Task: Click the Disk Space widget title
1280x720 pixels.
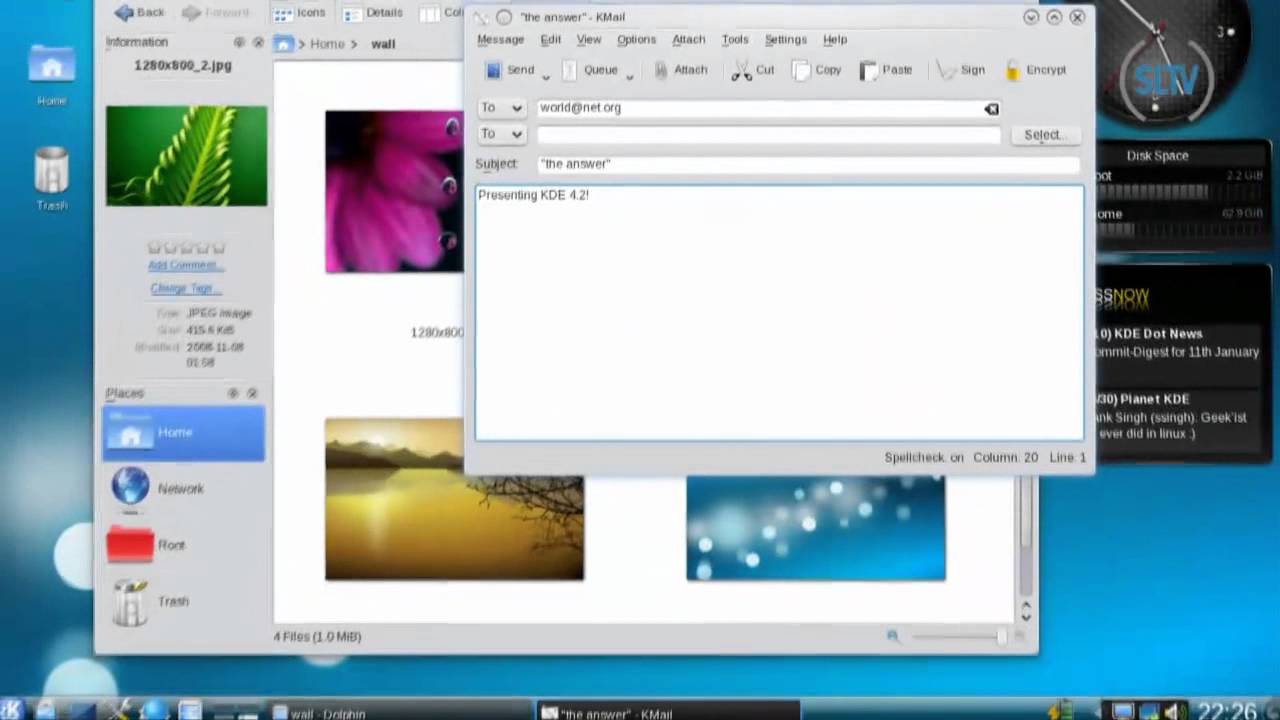Action: (x=1158, y=156)
